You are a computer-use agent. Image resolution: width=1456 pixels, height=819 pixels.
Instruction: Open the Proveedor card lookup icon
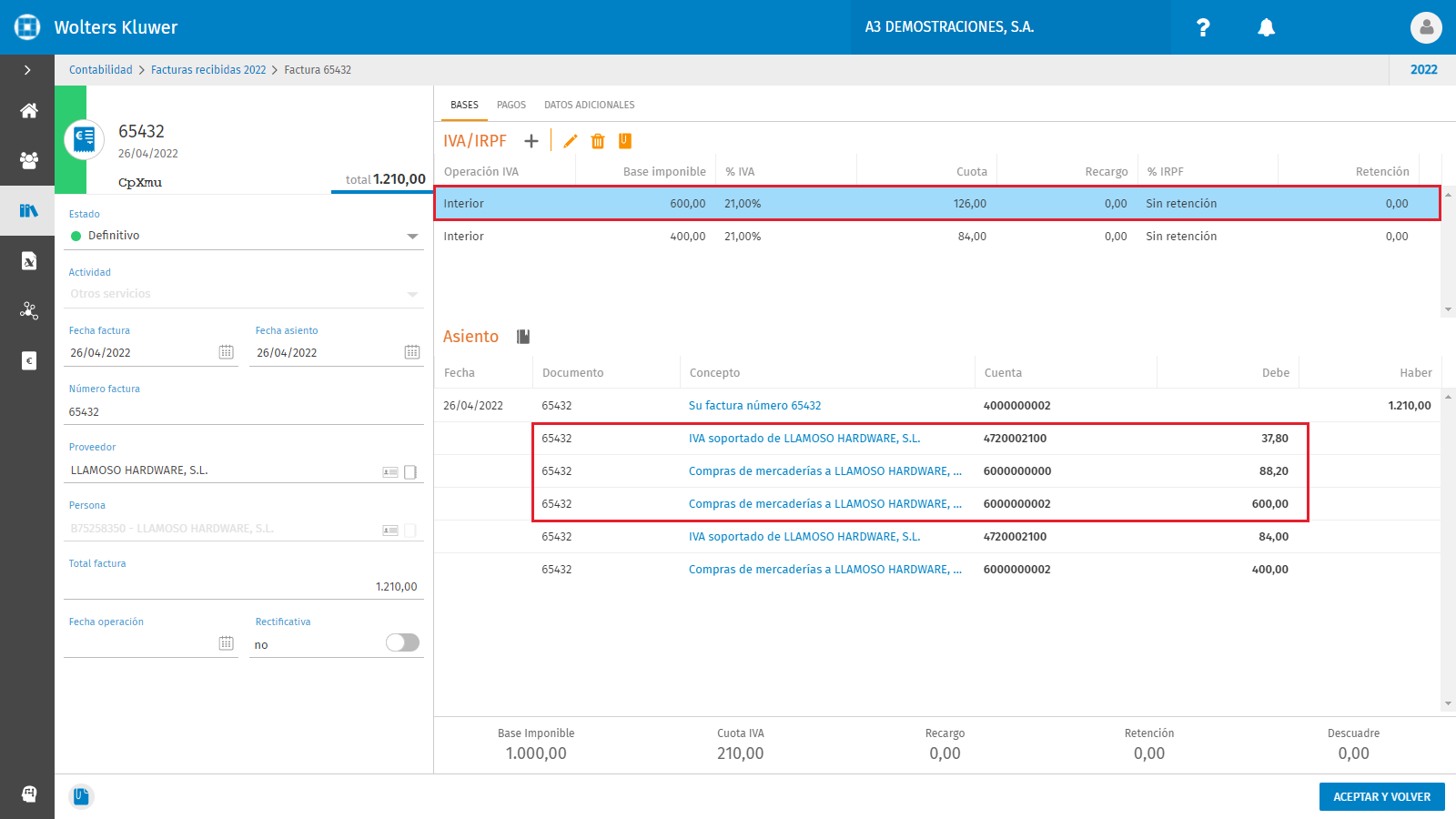coord(390,471)
